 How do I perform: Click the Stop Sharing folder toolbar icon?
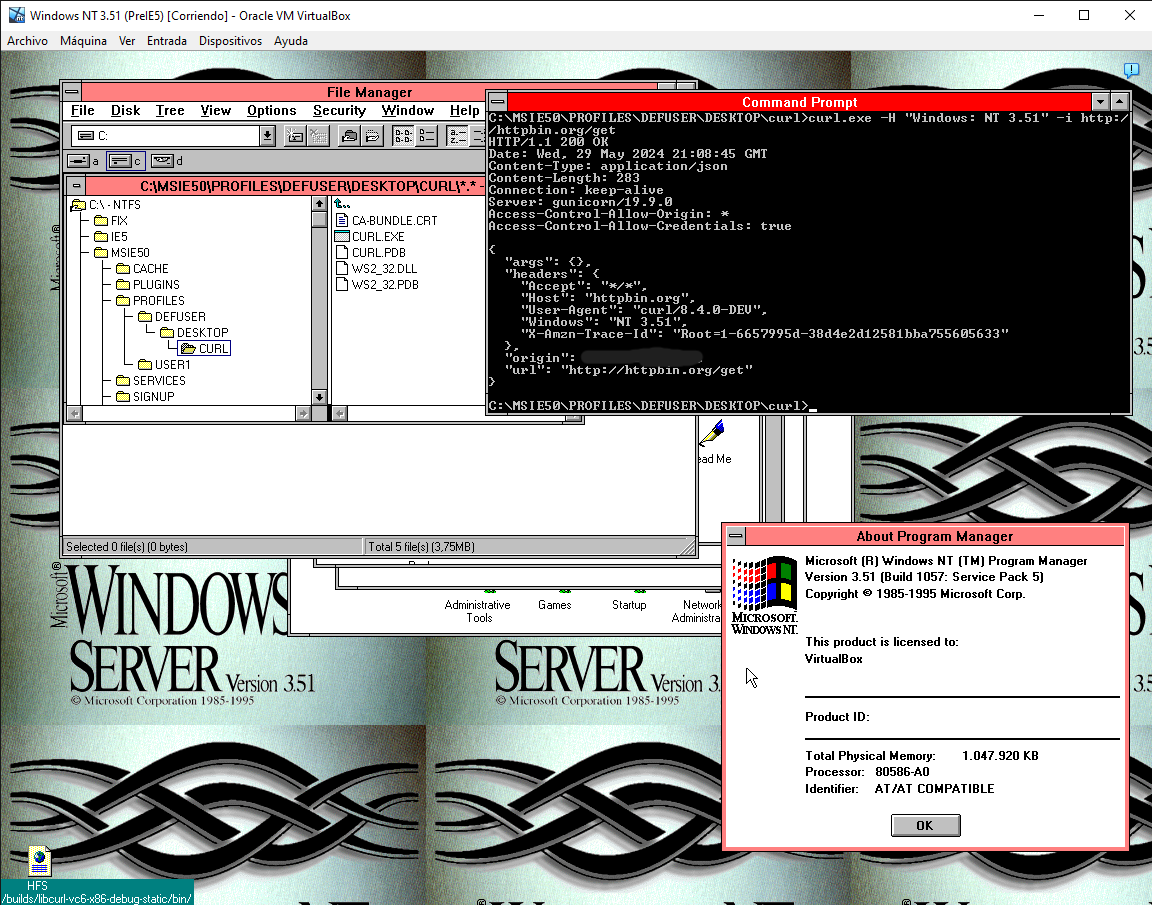point(371,137)
